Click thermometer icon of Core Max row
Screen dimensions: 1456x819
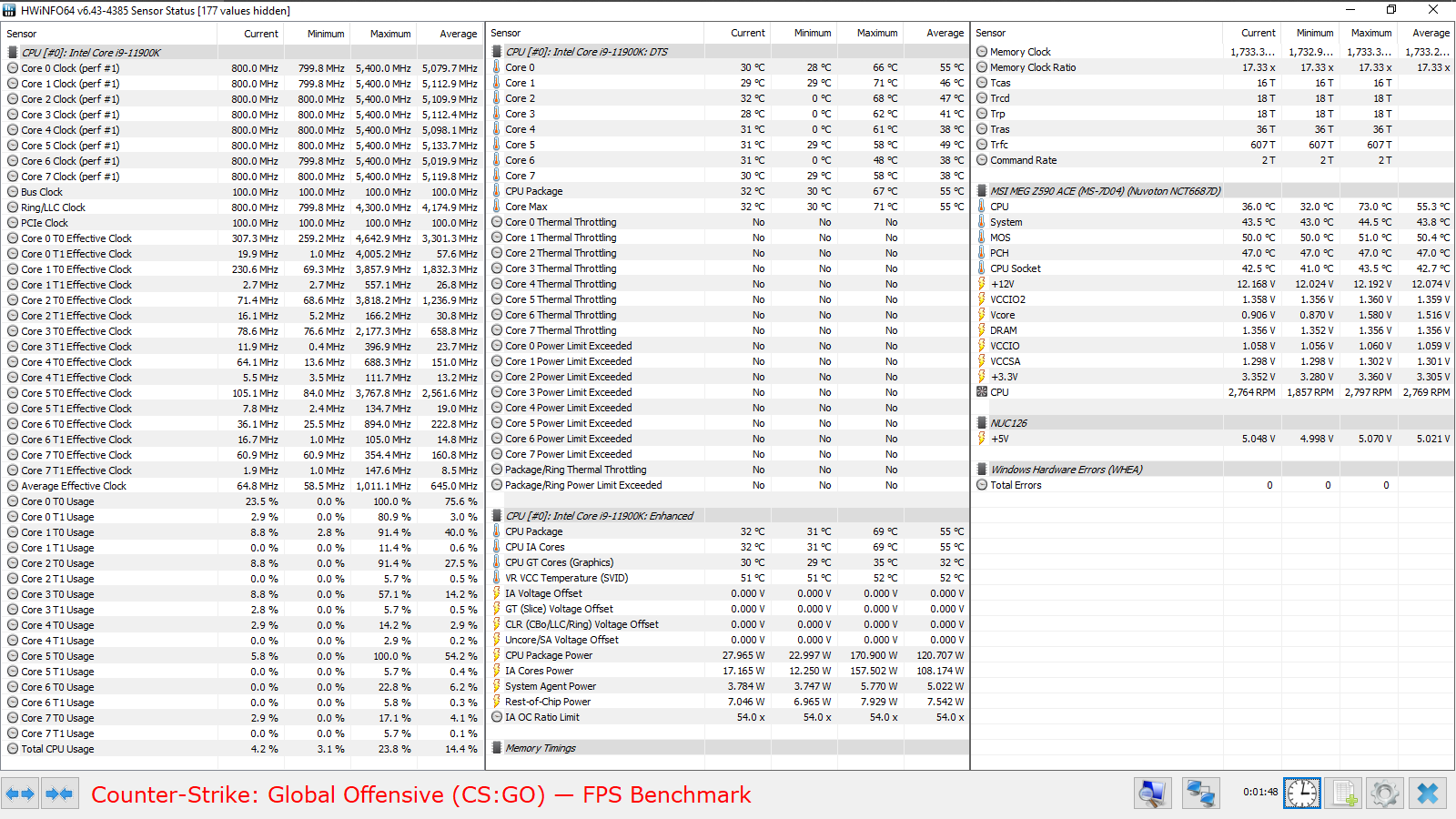tap(497, 207)
